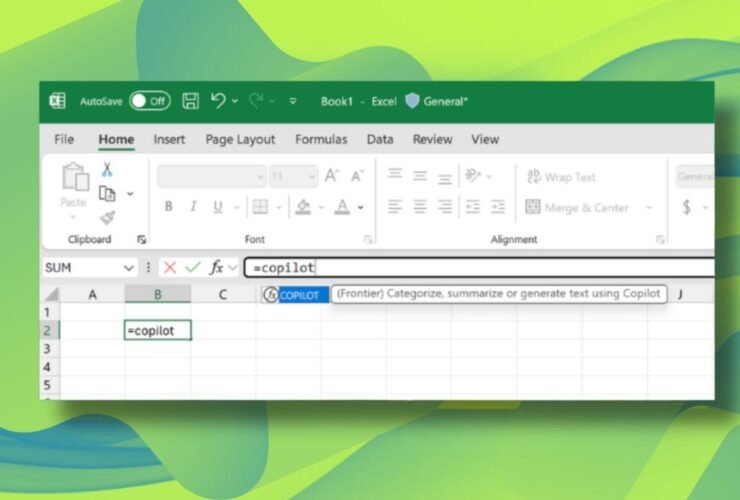Switch to the Insert tab
740x500 pixels.
pyautogui.click(x=169, y=139)
